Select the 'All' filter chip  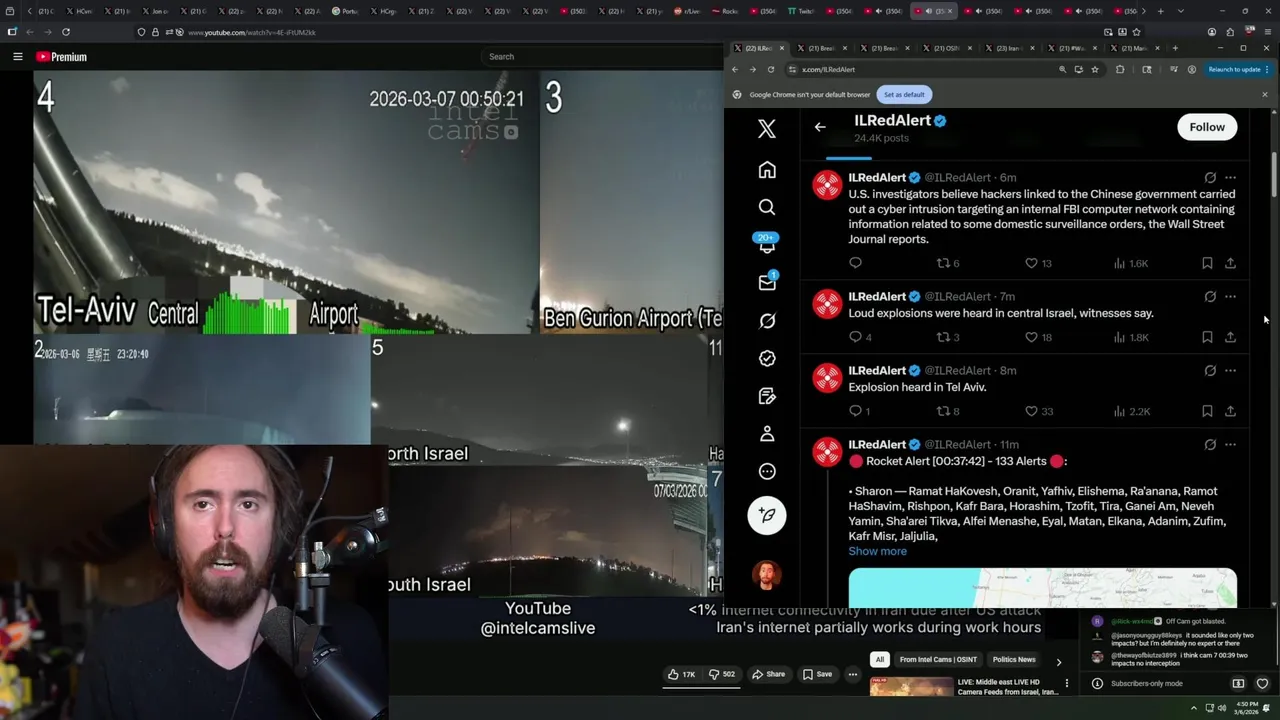click(x=879, y=660)
